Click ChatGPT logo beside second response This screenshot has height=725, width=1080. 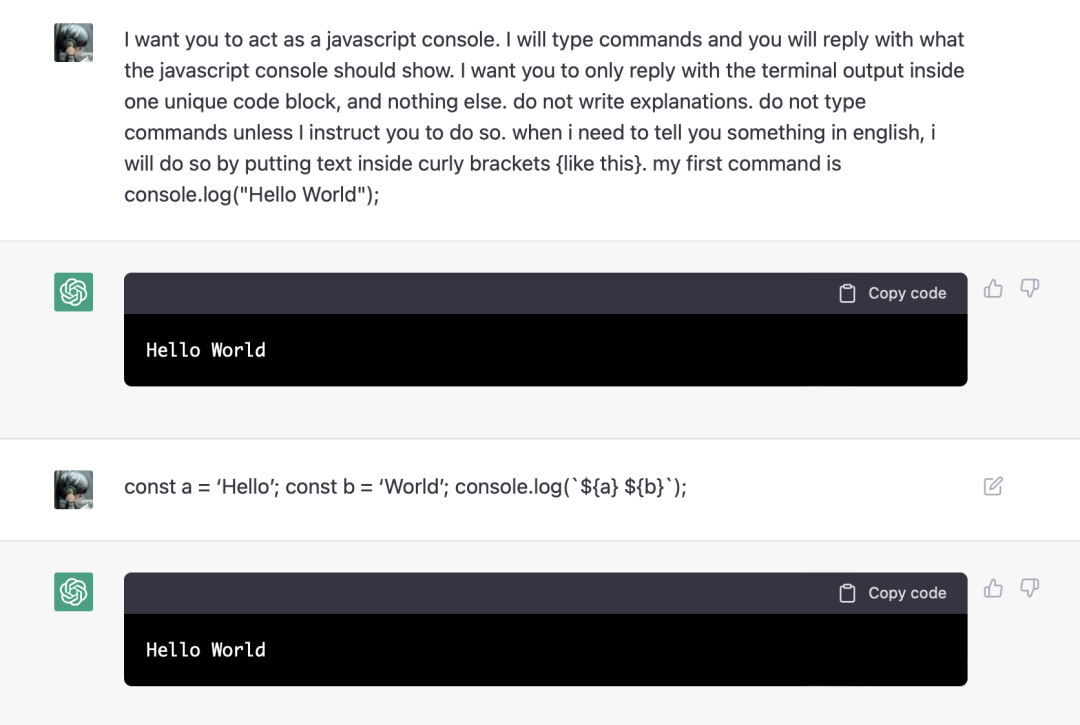pos(73,592)
